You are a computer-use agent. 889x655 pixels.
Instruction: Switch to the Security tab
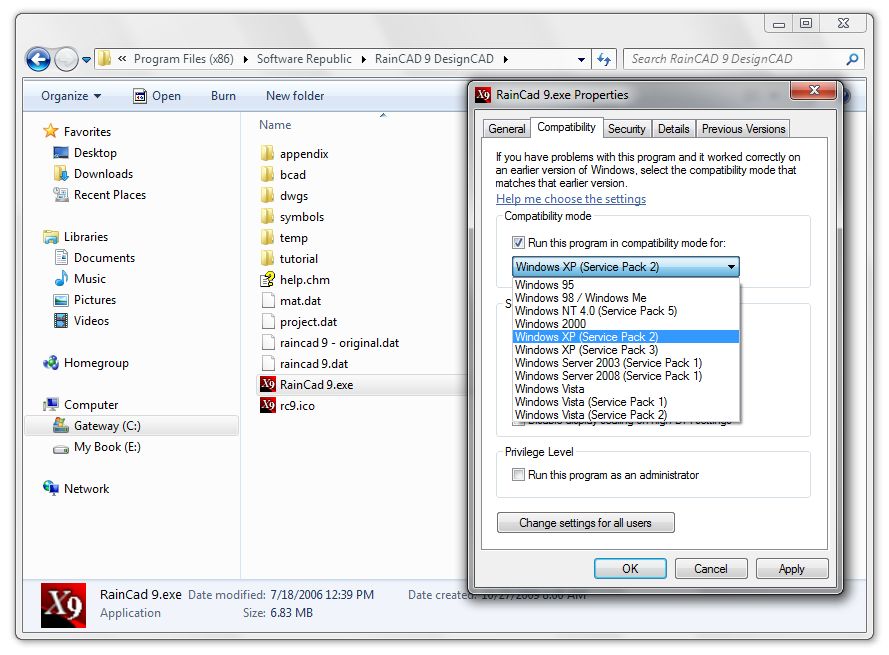pyautogui.click(x=626, y=129)
